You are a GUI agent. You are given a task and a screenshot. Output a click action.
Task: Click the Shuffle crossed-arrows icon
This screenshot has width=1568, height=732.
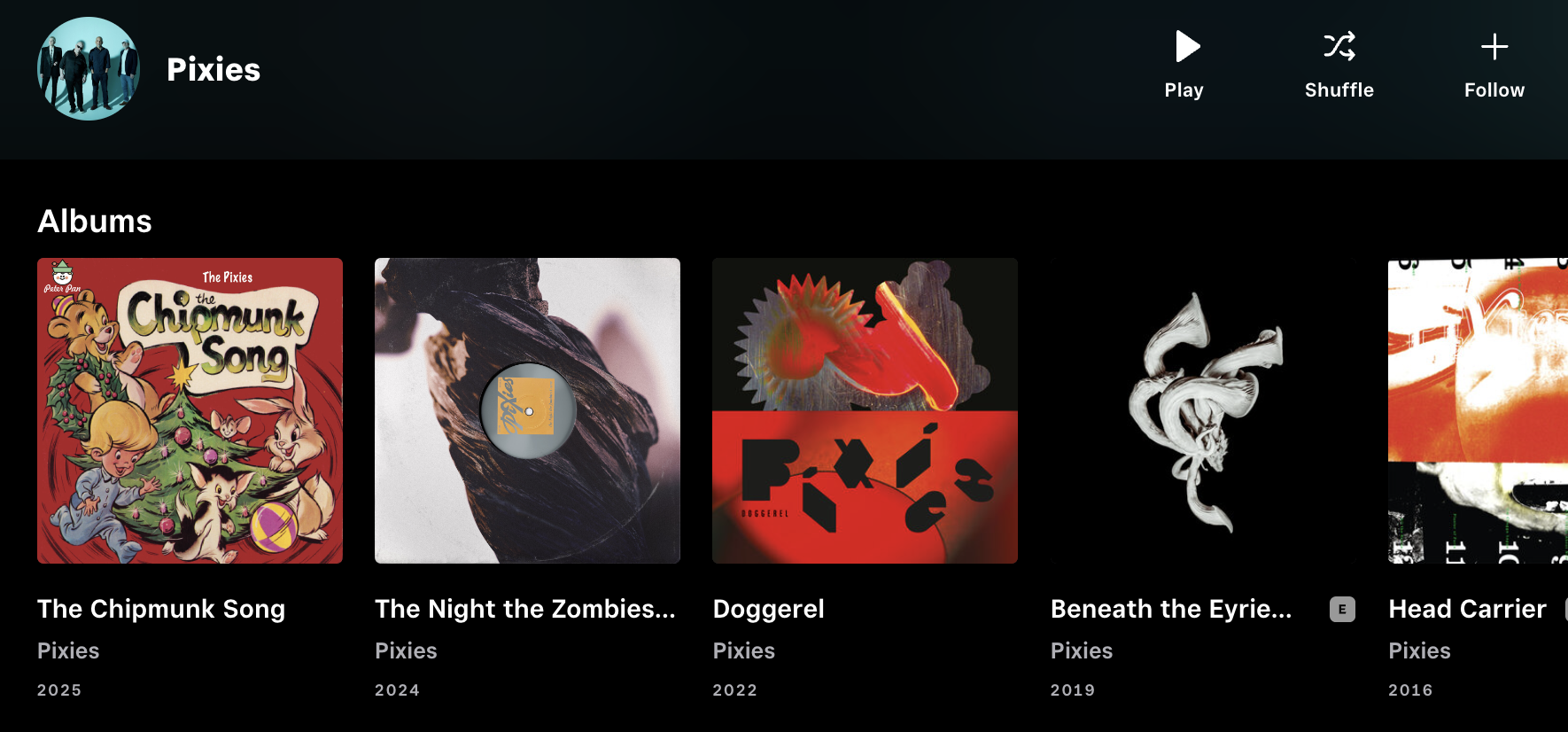(x=1339, y=46)
